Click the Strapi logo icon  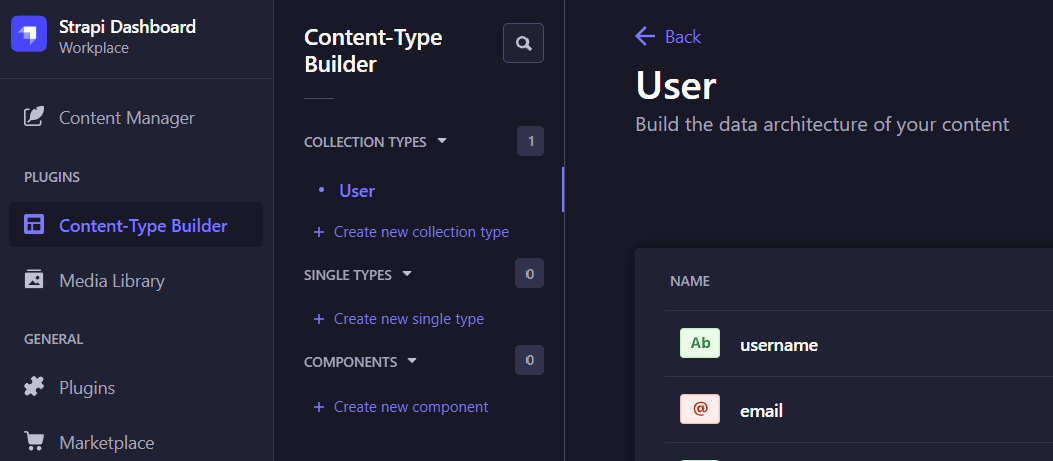click(29, 34)
